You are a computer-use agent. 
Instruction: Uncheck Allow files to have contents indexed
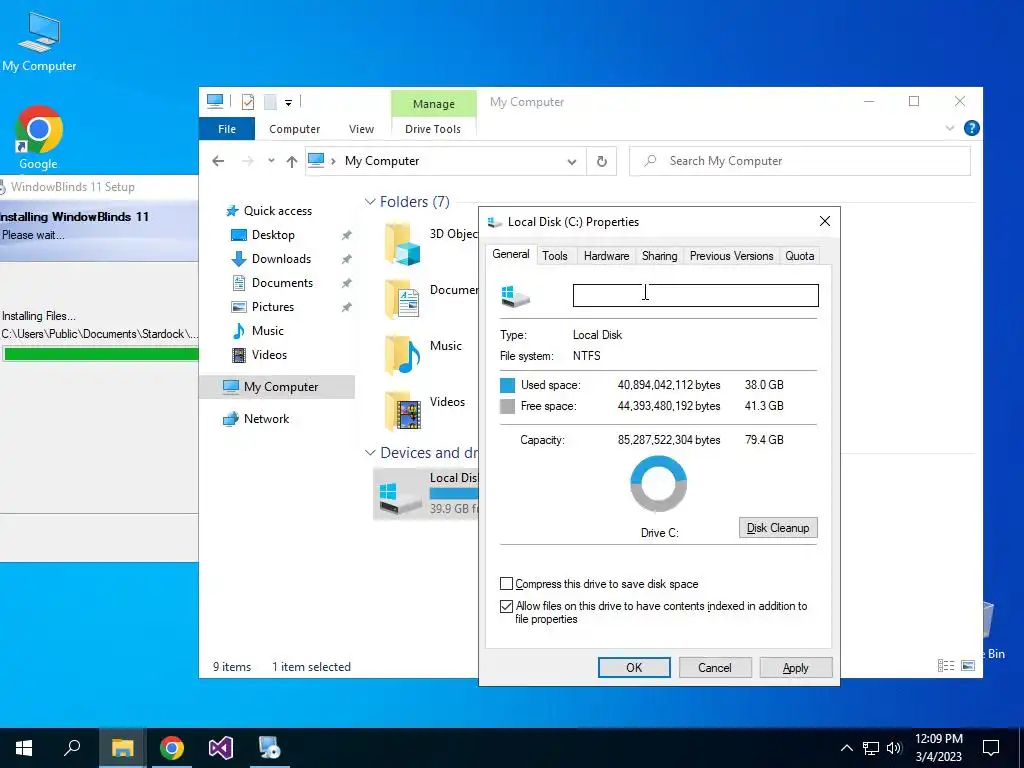pos(506,606)
